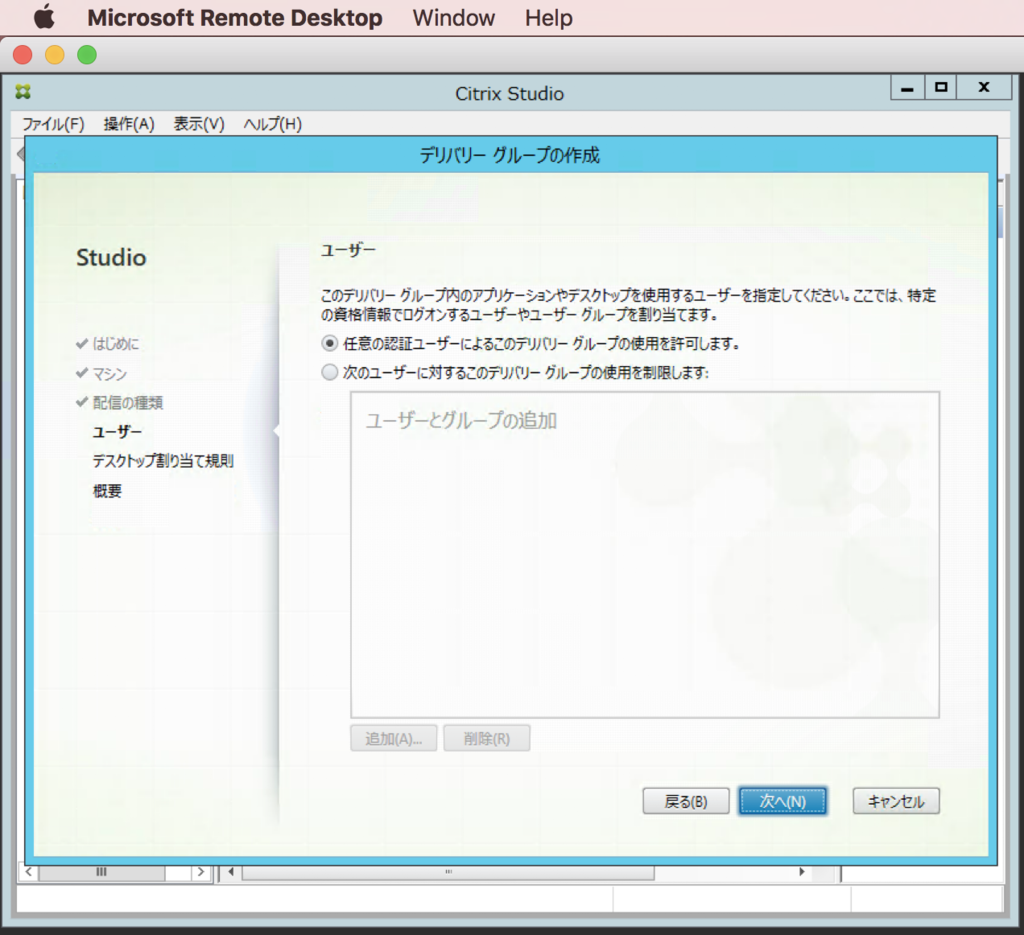Click the ユーザー section heading

[x=348, y=250]
